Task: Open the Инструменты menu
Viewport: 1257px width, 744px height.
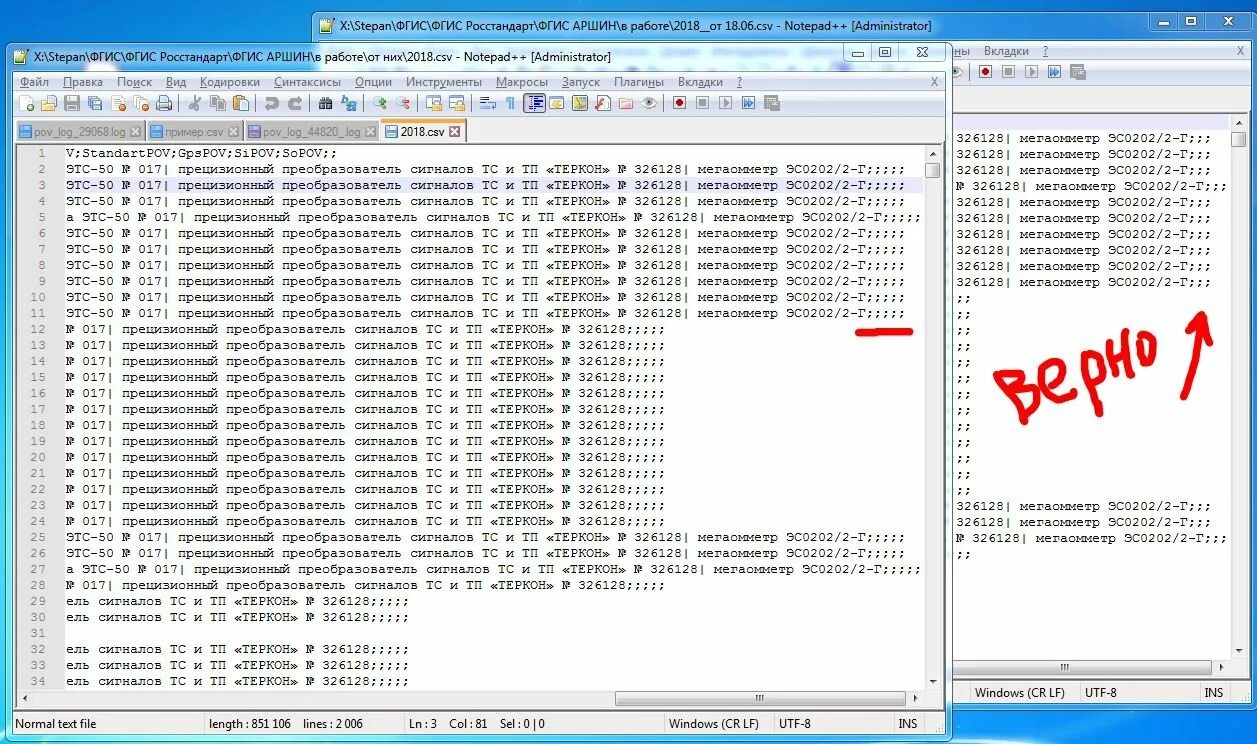Action: pos(443,82)
